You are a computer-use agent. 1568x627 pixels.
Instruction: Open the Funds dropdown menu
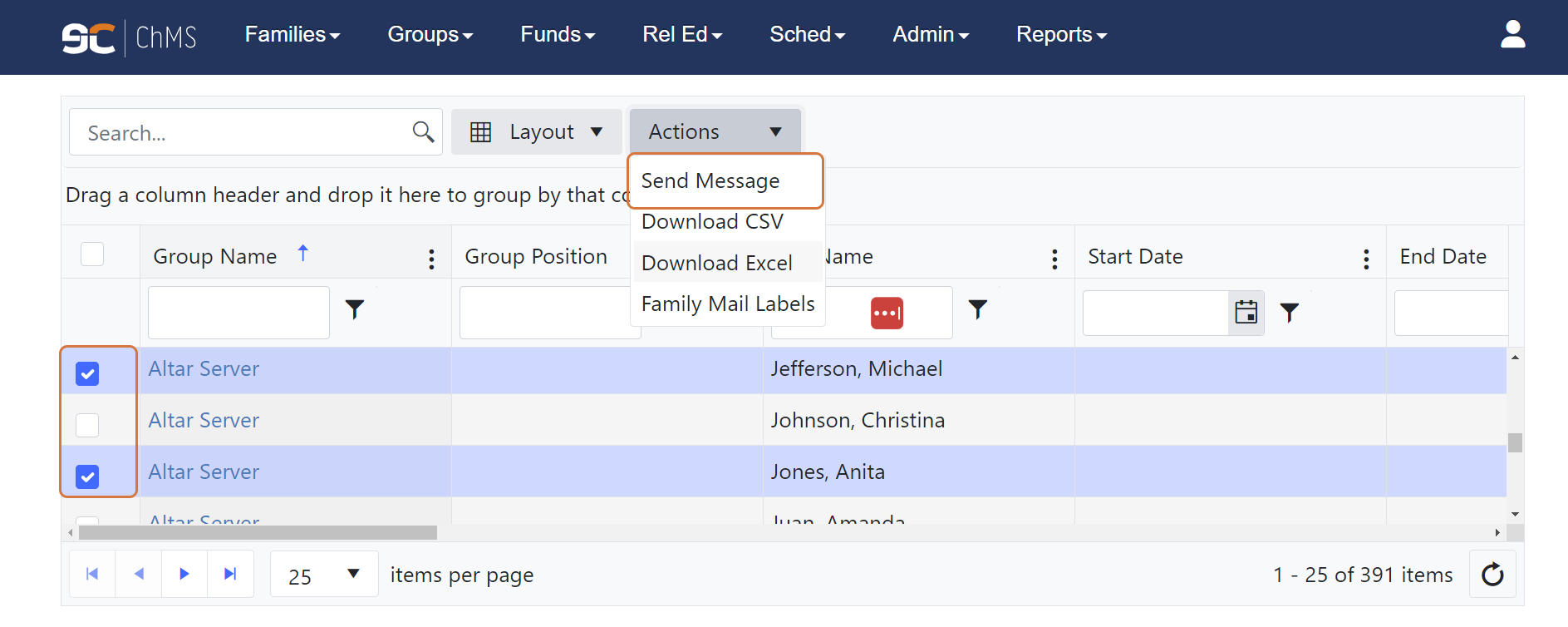coord(558,34)
